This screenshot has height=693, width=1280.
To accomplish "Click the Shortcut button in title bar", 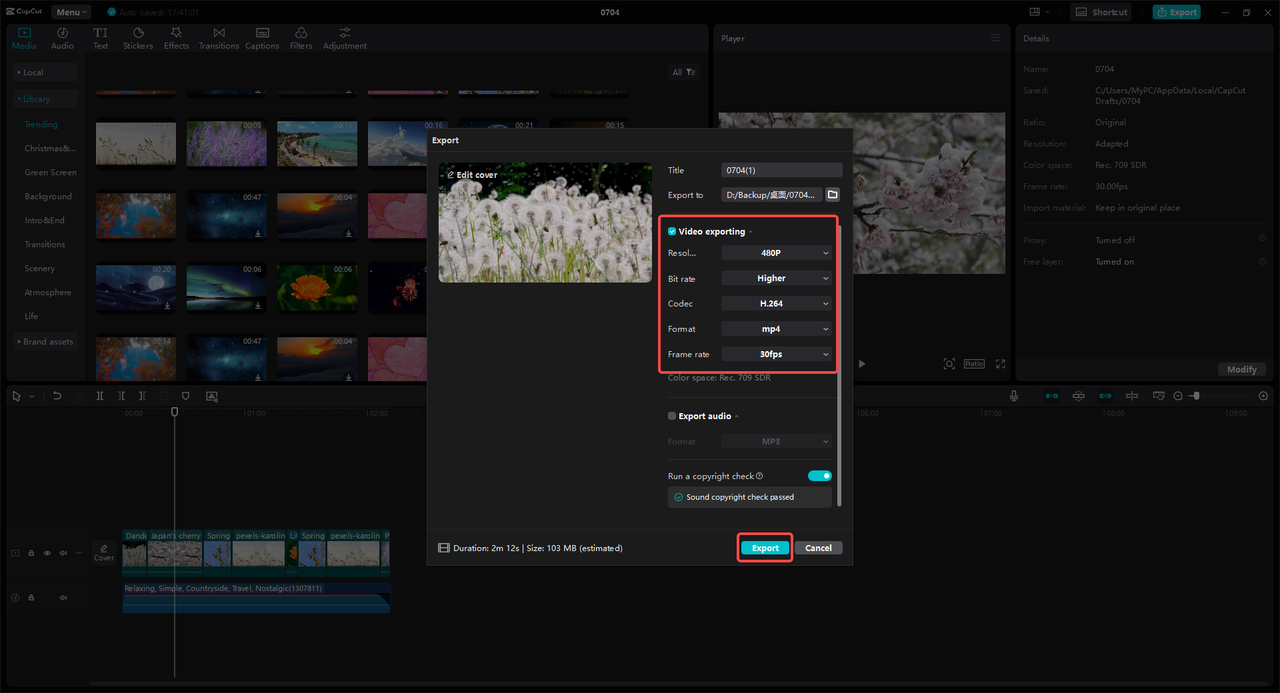I will click(1101, 12).
